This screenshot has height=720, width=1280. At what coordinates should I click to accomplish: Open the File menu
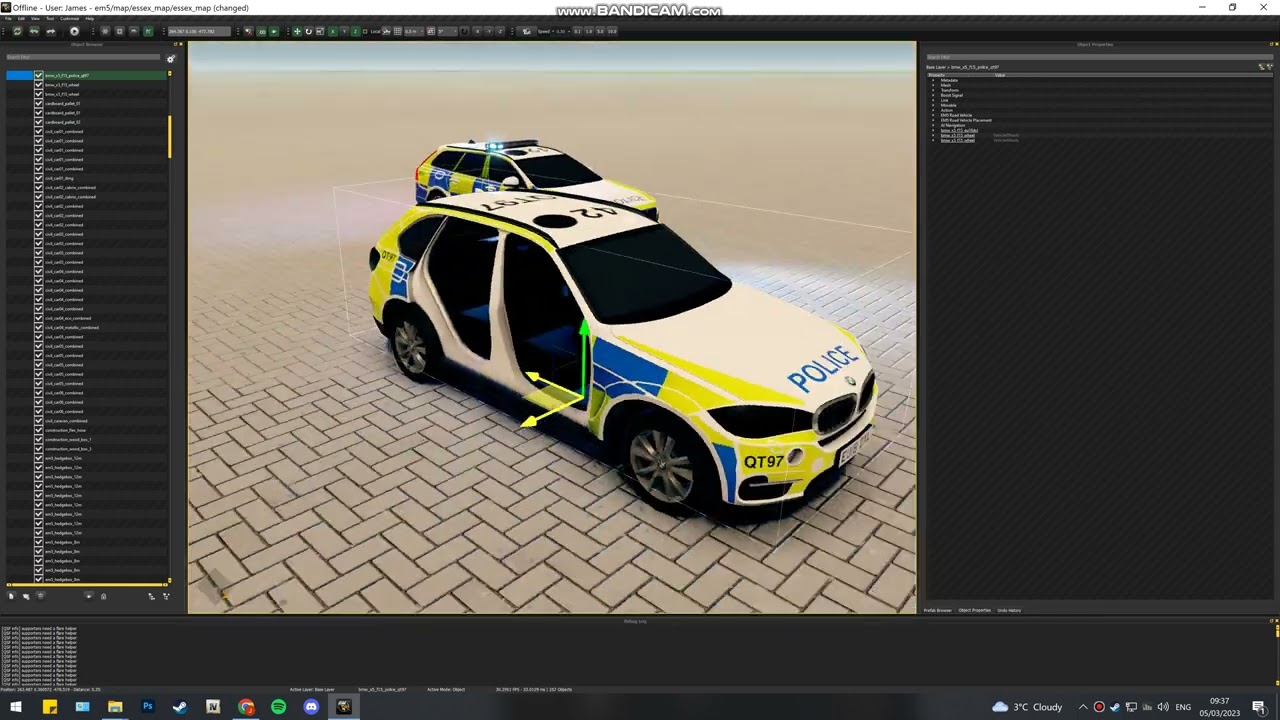[9, 18]
